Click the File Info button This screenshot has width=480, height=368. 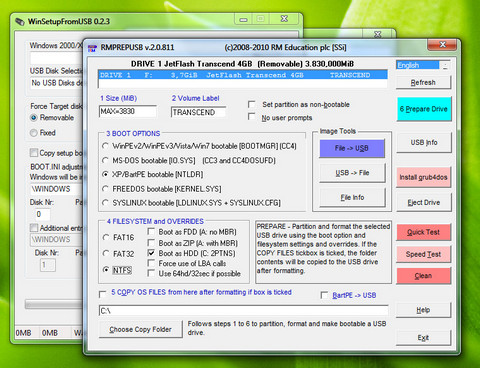pos(352,198)
